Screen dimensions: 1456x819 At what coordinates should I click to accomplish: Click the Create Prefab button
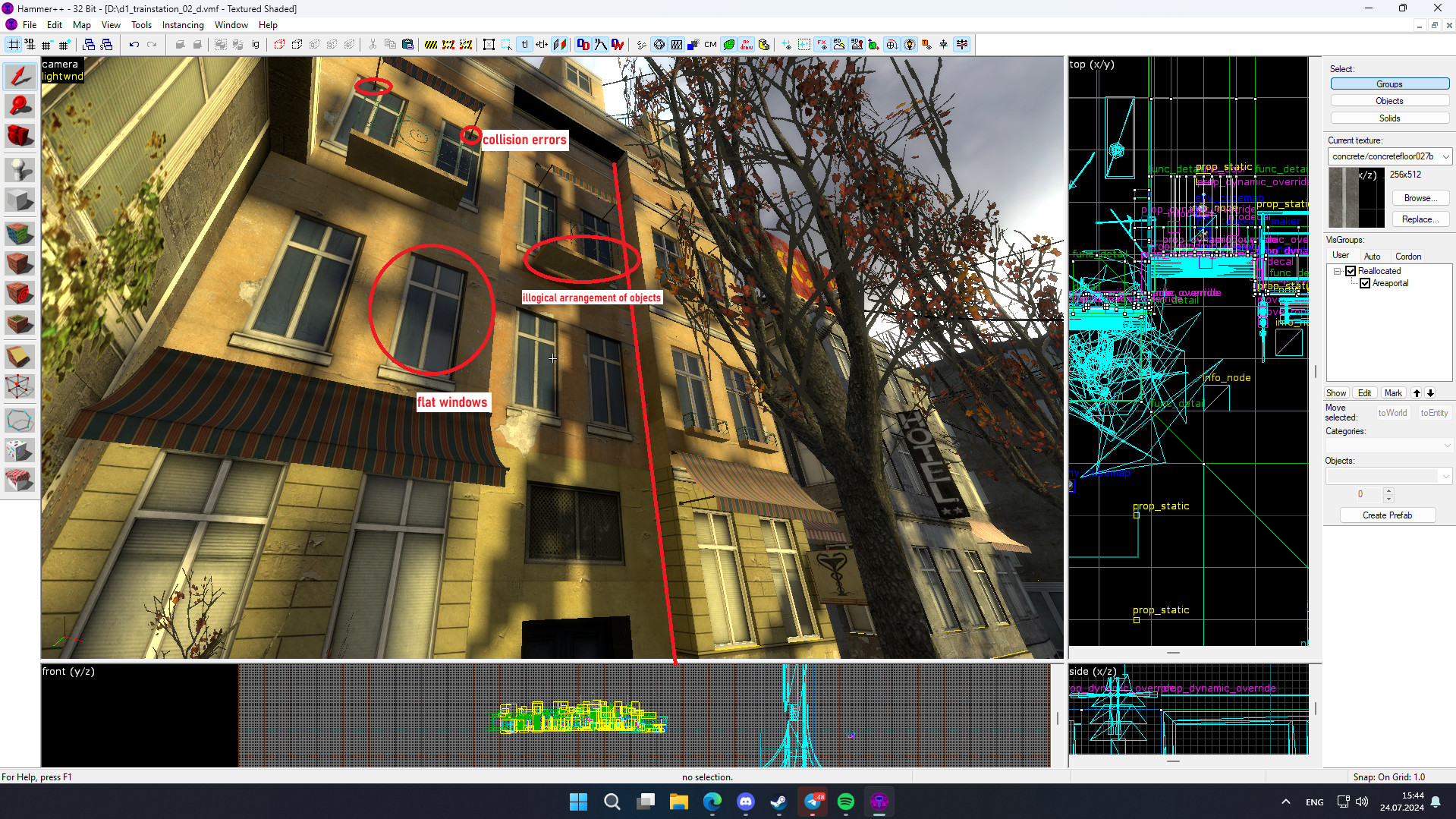(1387, 515)
